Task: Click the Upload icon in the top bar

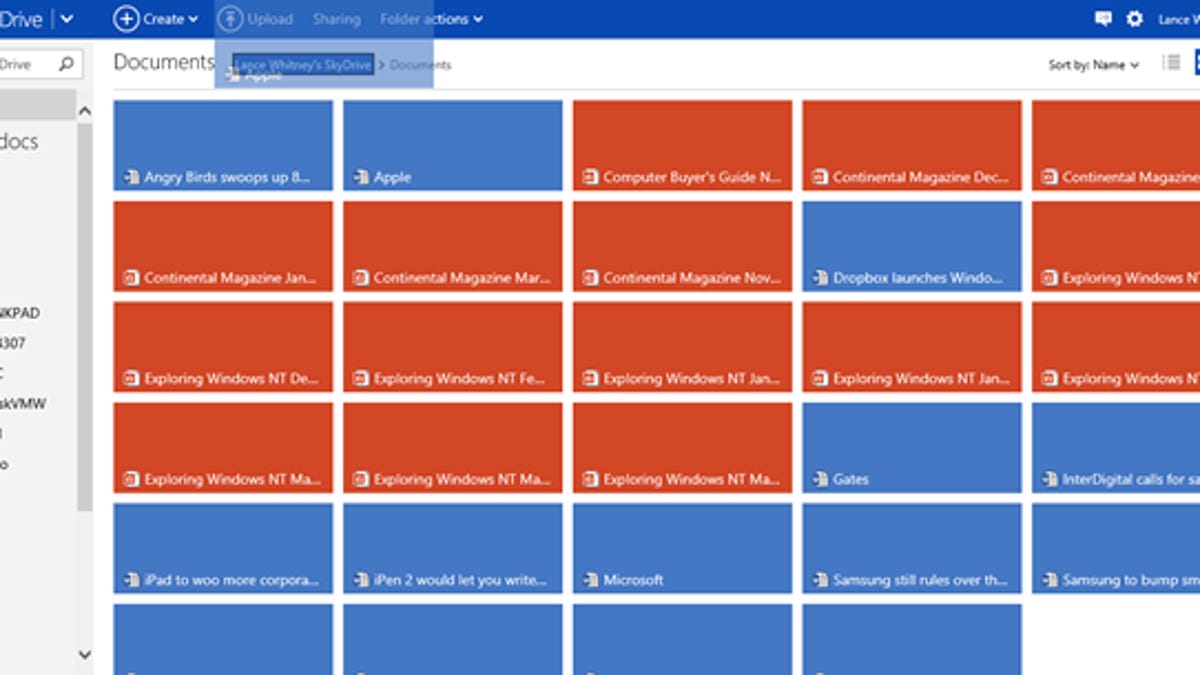Action: [x=232, y=18]
